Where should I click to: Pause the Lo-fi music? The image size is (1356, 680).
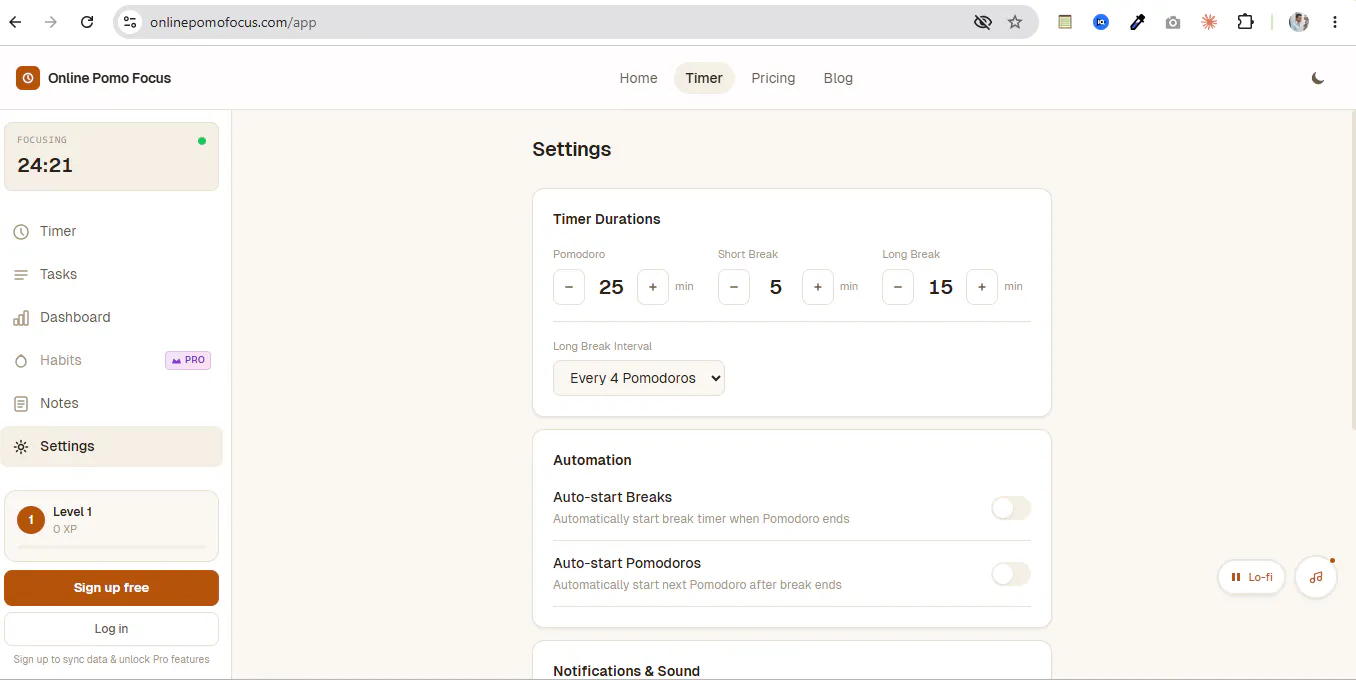pyautogui.click(x=1251, y=577)
